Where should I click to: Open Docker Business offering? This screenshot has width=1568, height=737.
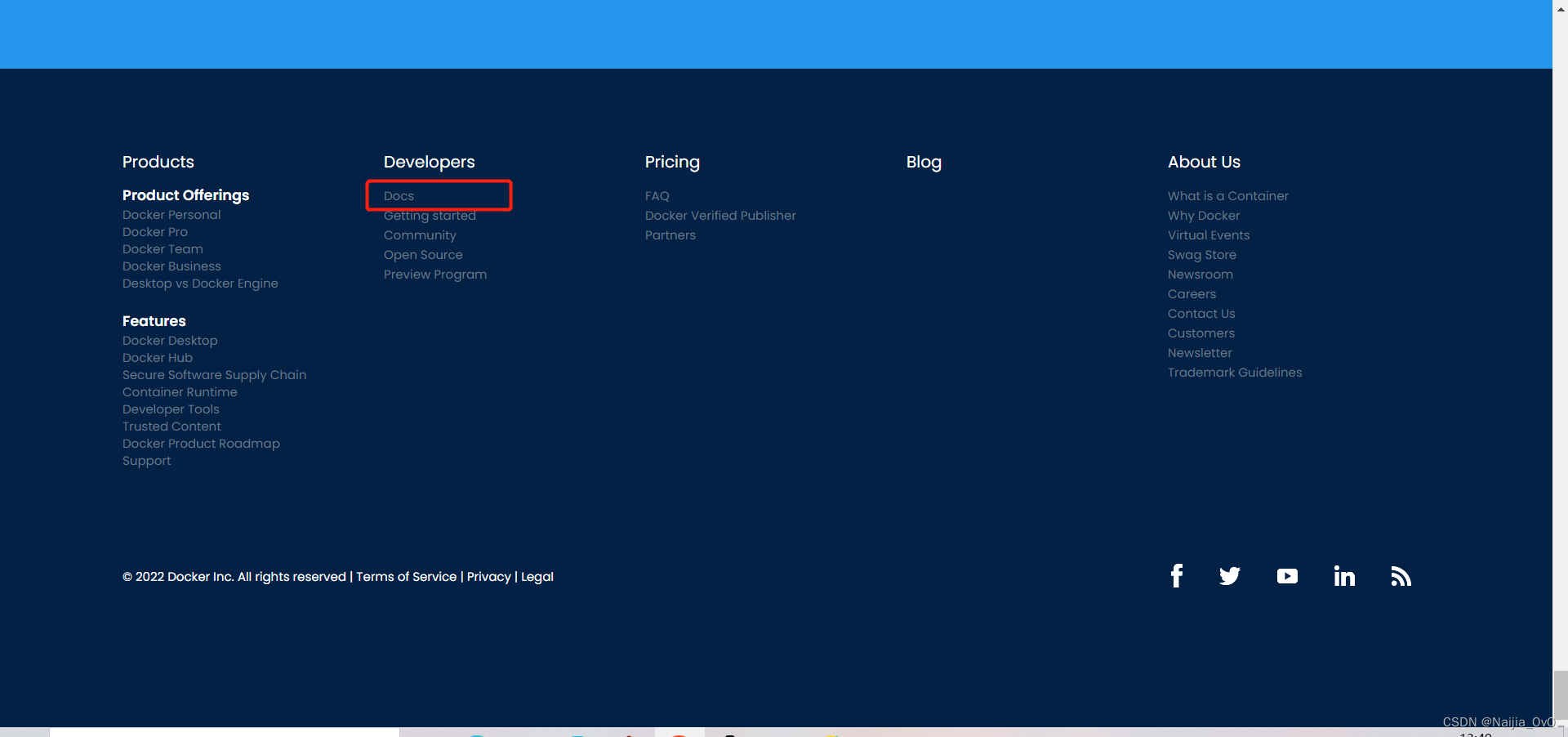[x=171, y=266]
